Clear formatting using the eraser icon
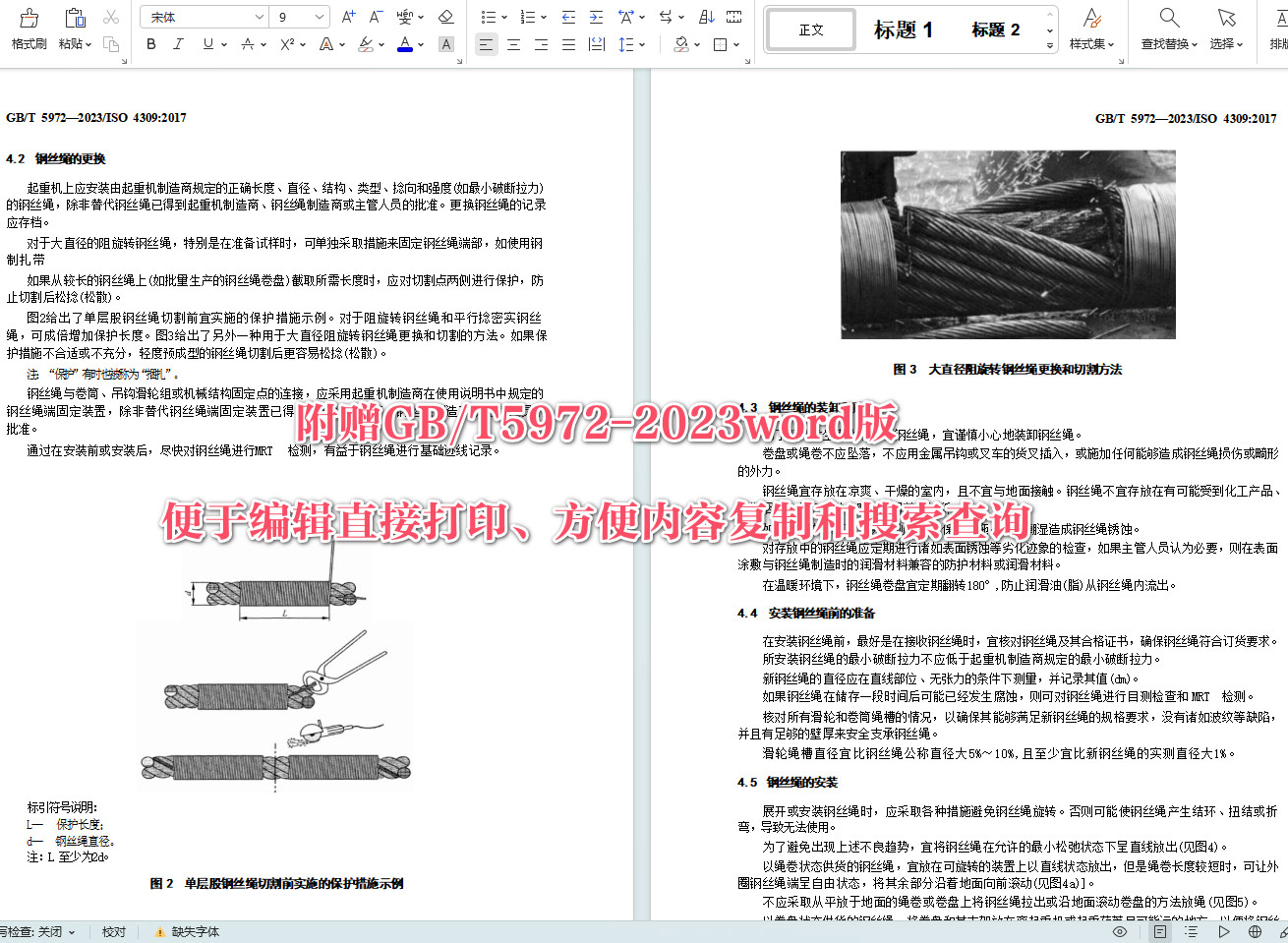 (x=446, y=16)
